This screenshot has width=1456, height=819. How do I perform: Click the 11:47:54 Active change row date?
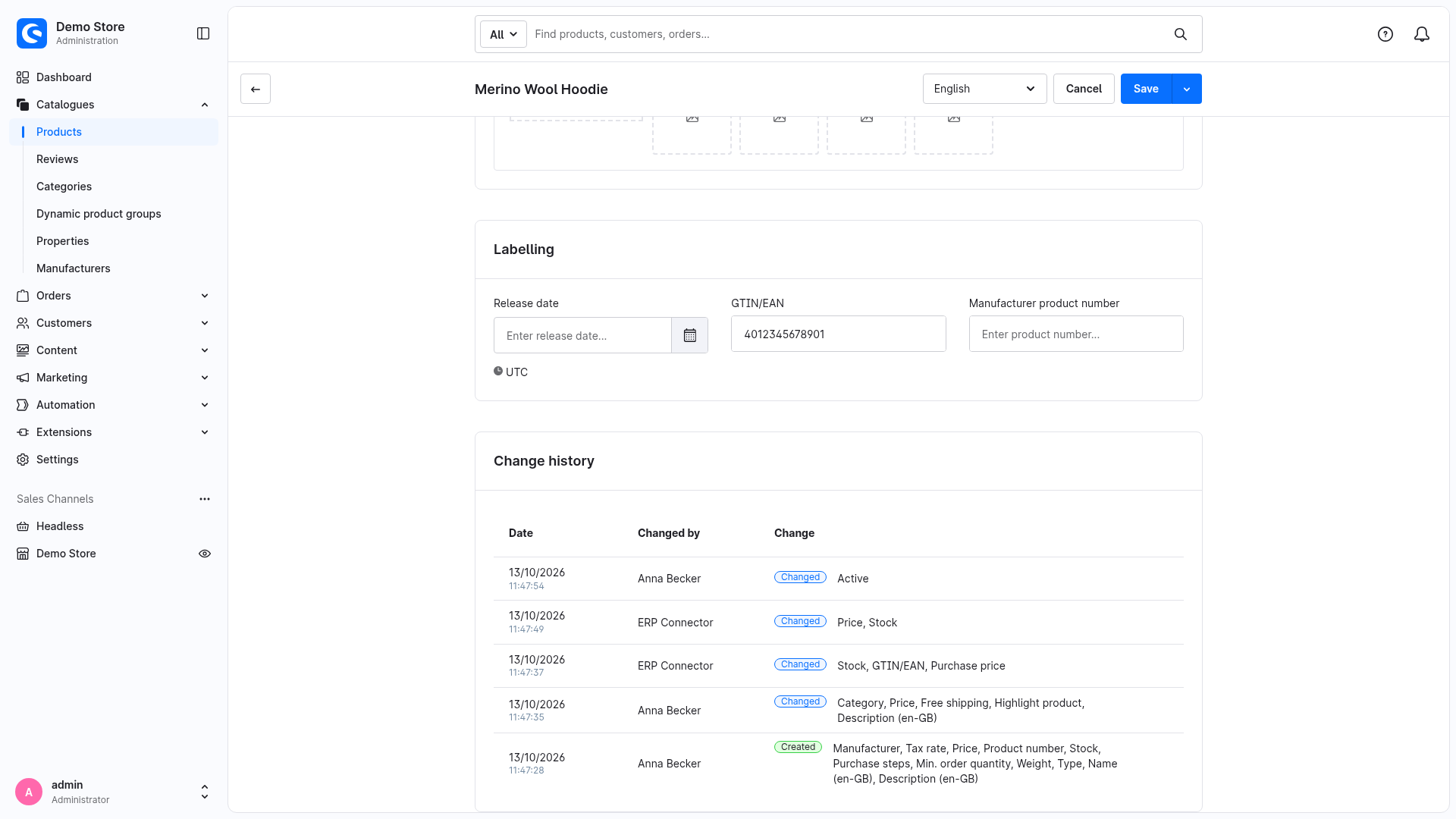(x=537, y=579)
